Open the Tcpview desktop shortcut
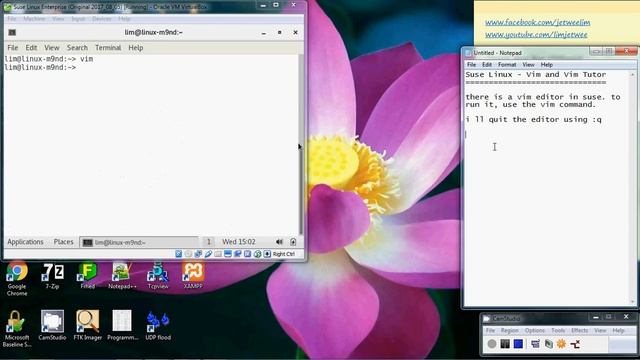Viewport: 640px width, 360px height. point(158,276)
